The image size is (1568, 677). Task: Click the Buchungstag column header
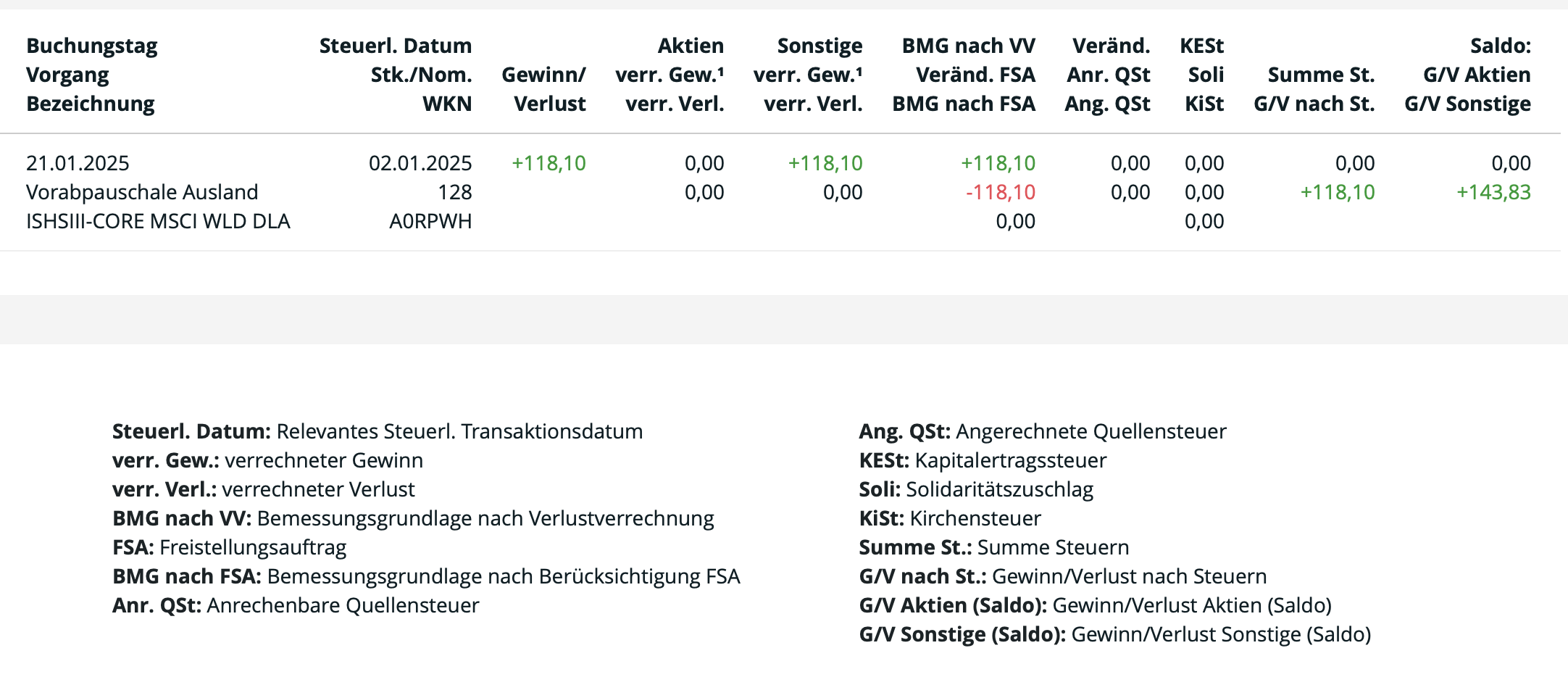point(92,46)
